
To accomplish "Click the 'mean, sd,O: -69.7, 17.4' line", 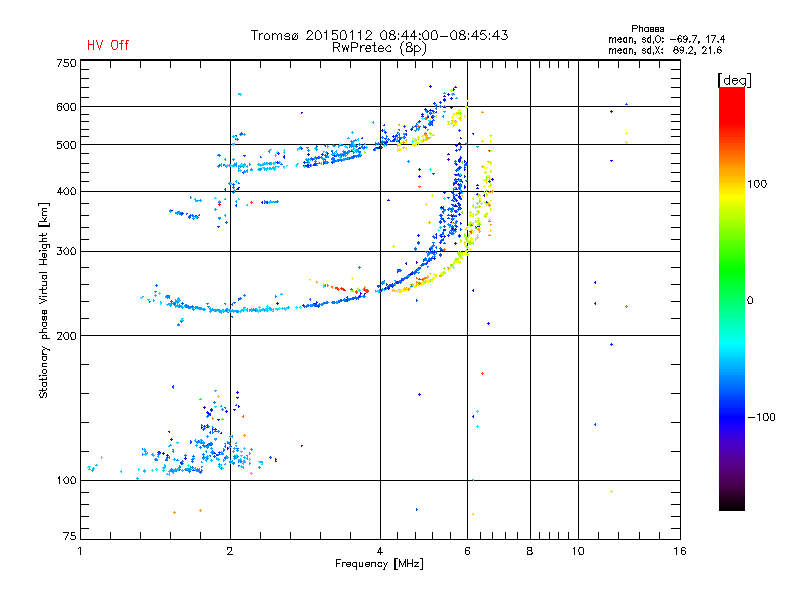I will [666, 39].
